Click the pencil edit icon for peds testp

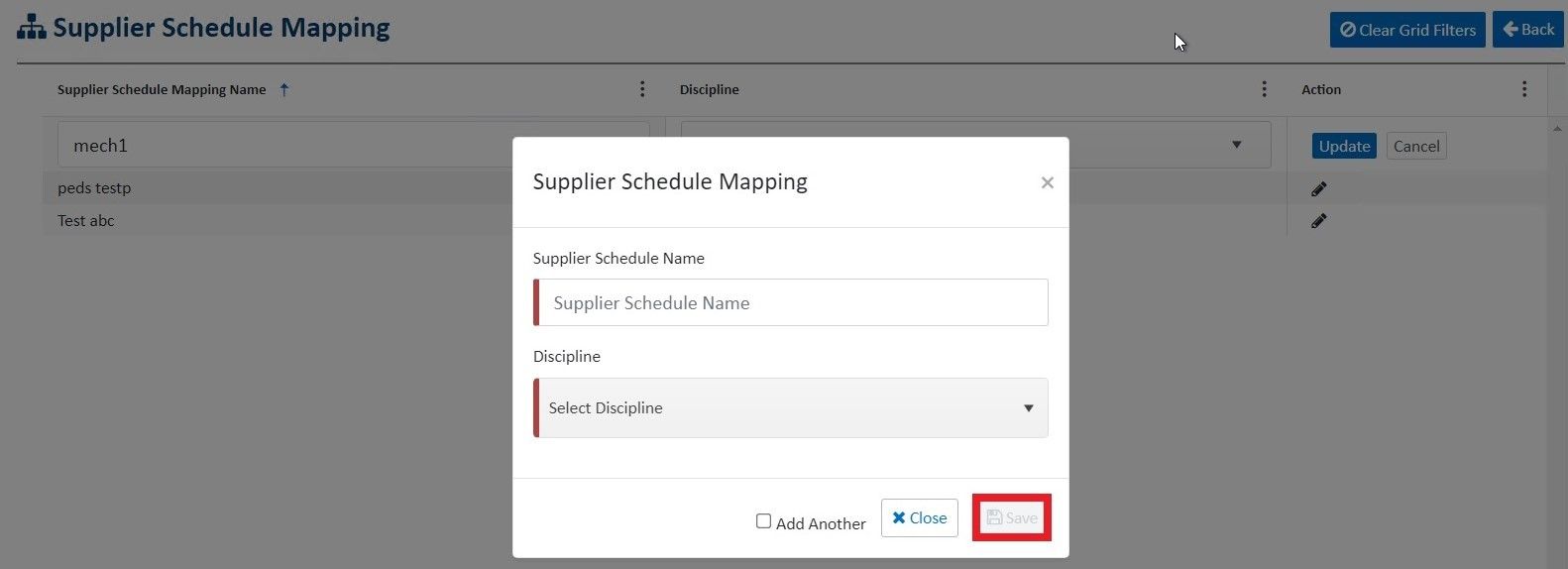tap(1318, 188)
